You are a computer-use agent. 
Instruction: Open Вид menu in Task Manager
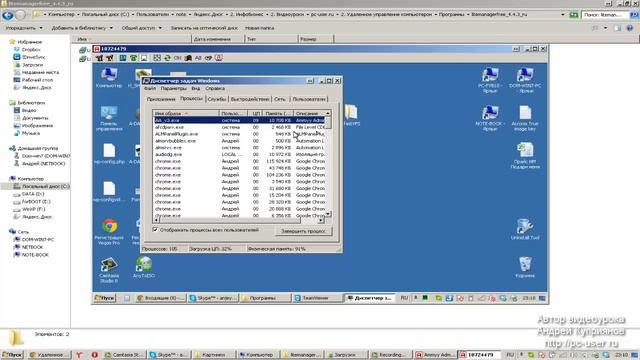(x=196, y=89)
